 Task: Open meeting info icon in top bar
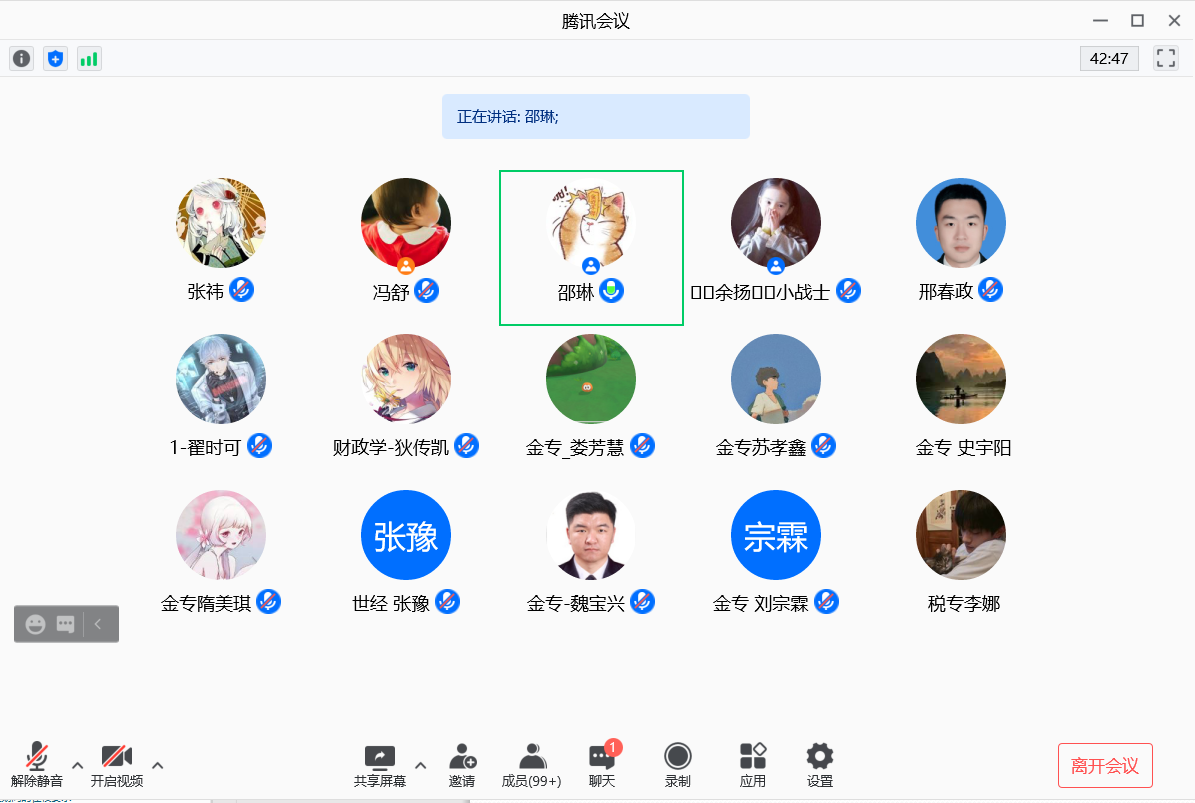(x=21, y=59)
